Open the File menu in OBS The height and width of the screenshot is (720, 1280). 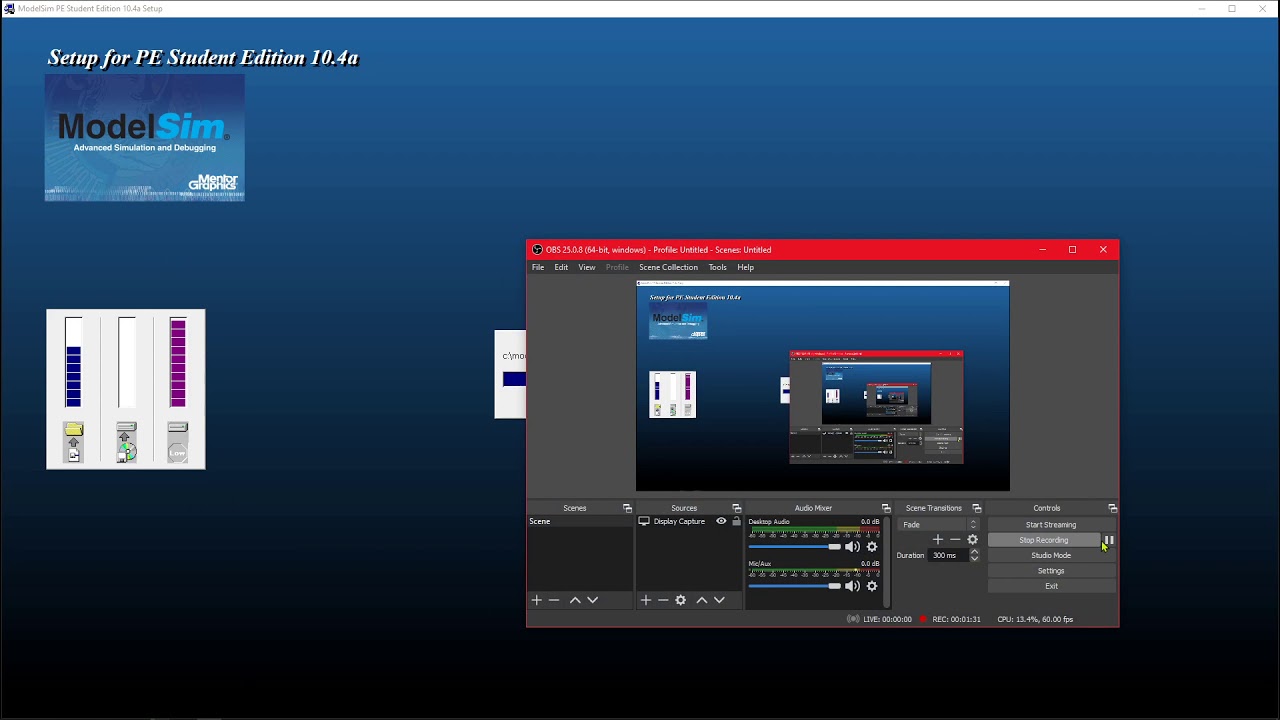click(538, 267)
